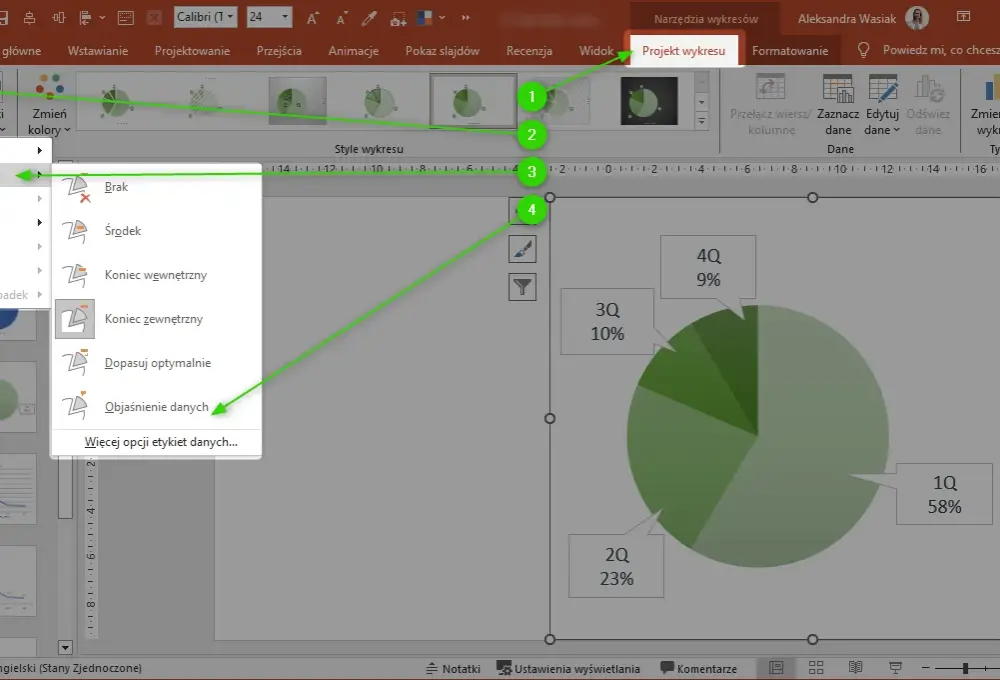The image size is (1000, 680).
Task: Open the Ribbon Display Options icon
Action: (964, 17)
